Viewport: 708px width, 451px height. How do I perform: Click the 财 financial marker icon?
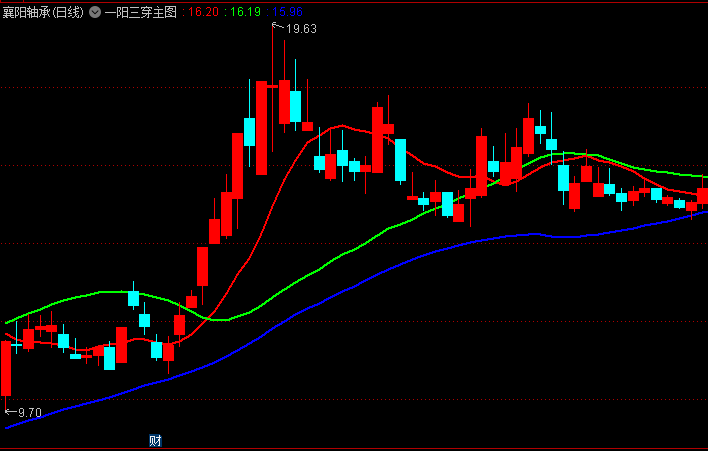155,440
